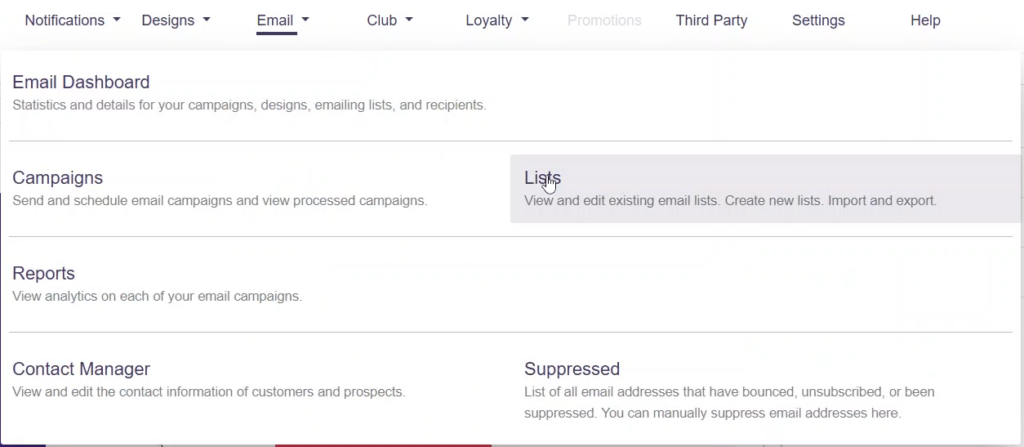
Task: Click the caret arrow beside Club
Action: (409, 20)
